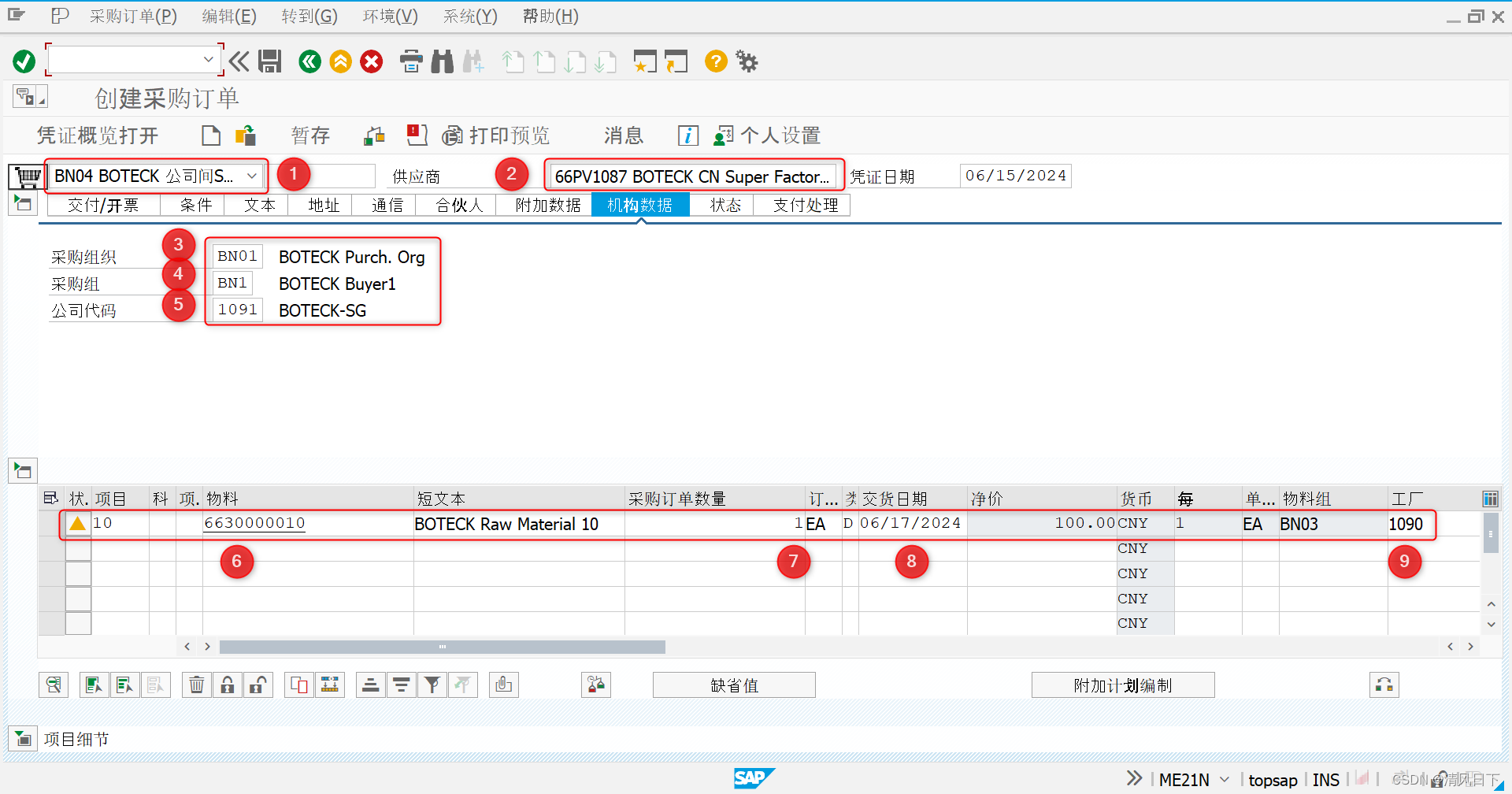This screenshot has height=794, width=1512.
Task: Click the Other Purchase Order icon
Action: click(x=246, y=135)
